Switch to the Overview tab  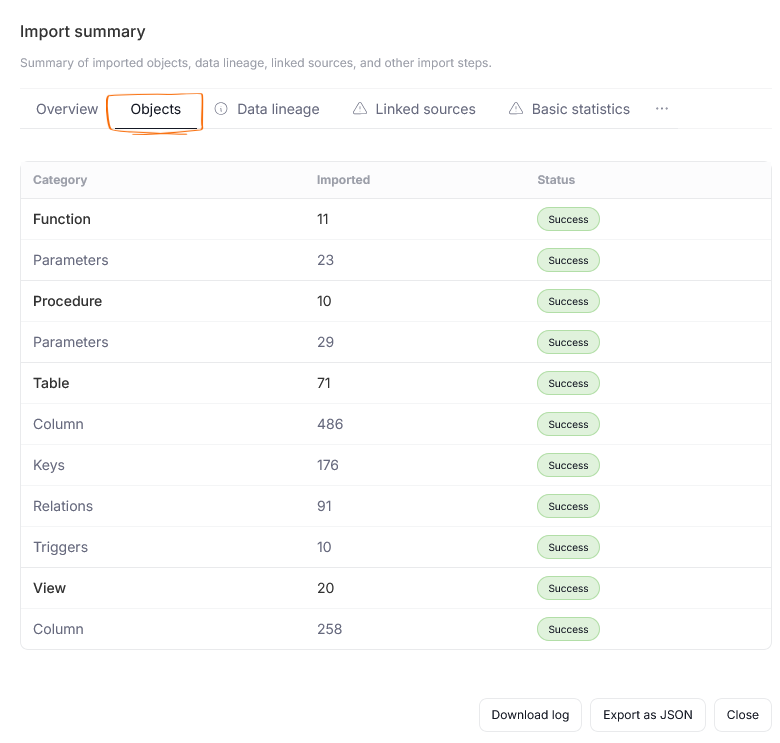click(67, 109)
